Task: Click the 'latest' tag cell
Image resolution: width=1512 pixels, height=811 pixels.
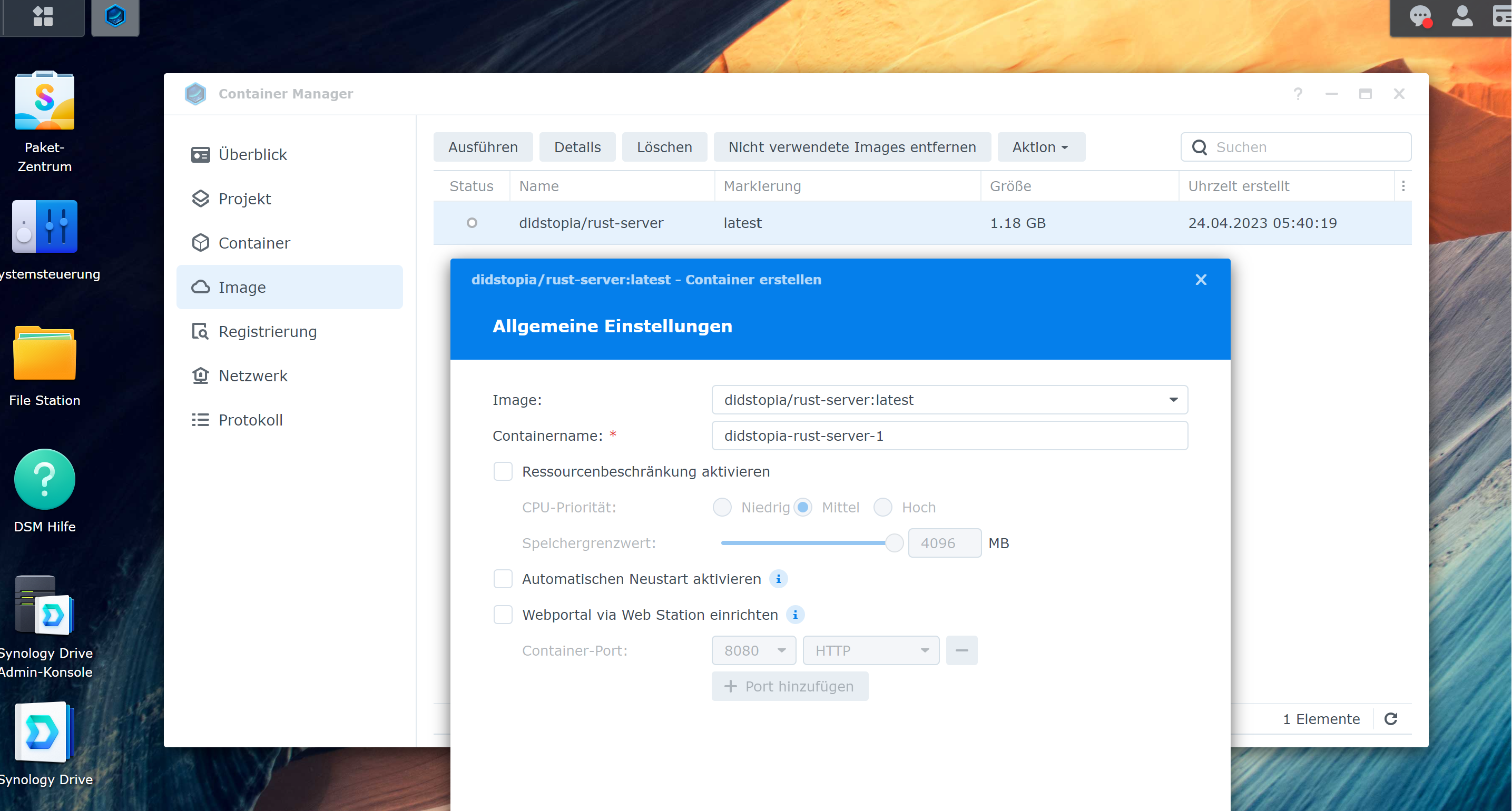Action: 742,223
